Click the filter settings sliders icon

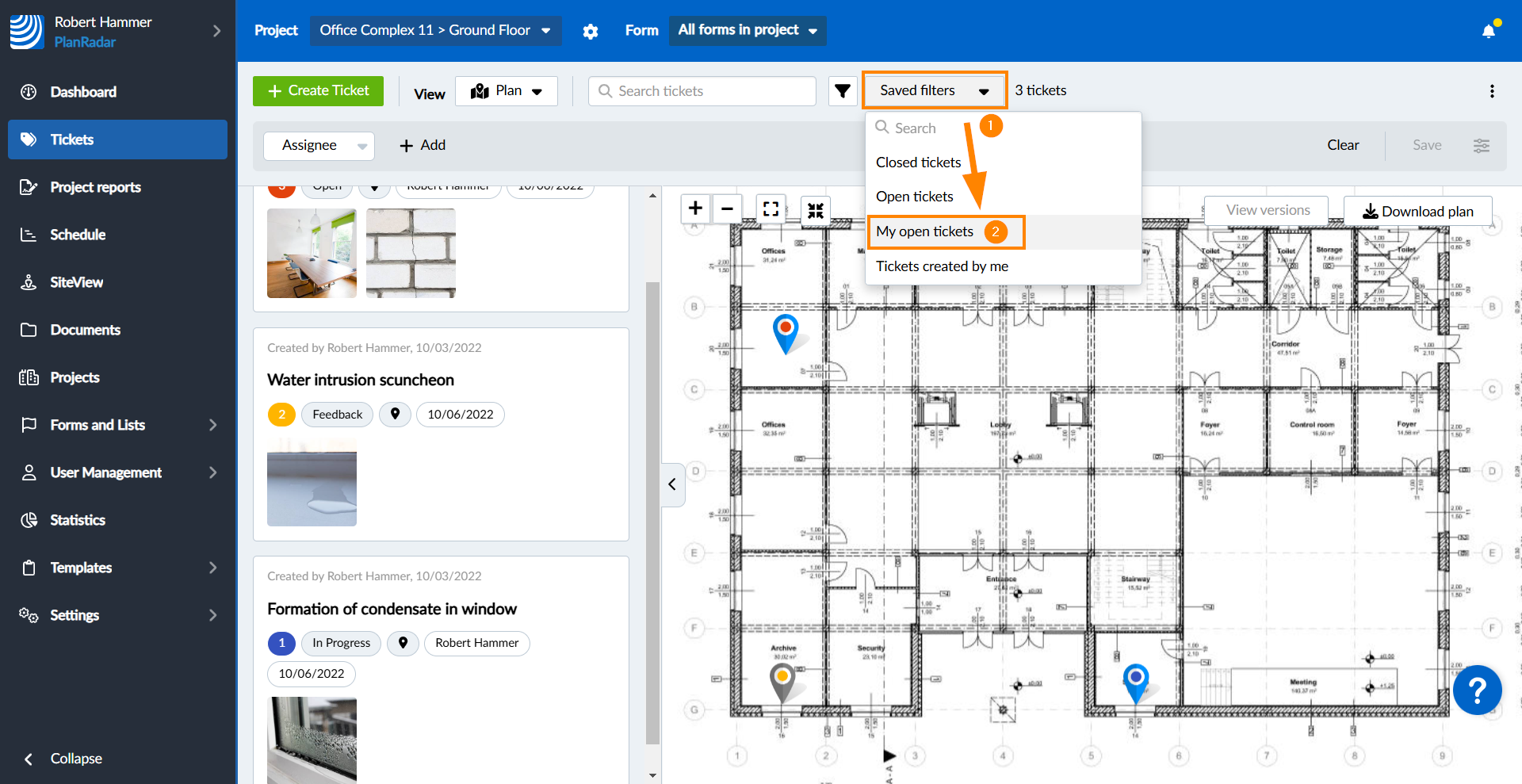click(x=1481, y=146)
